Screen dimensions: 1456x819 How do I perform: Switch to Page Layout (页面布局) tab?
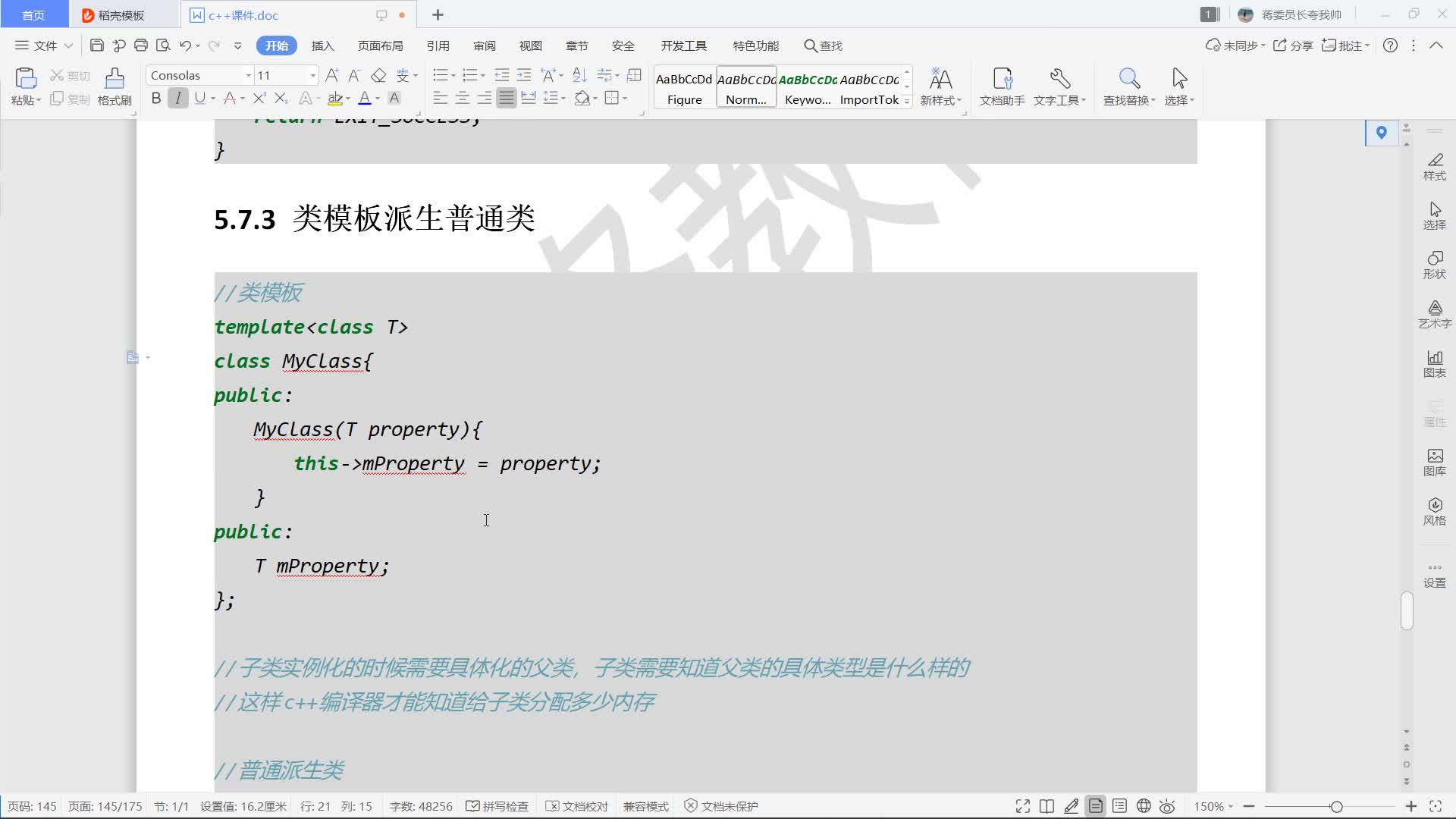pos(380,45)
